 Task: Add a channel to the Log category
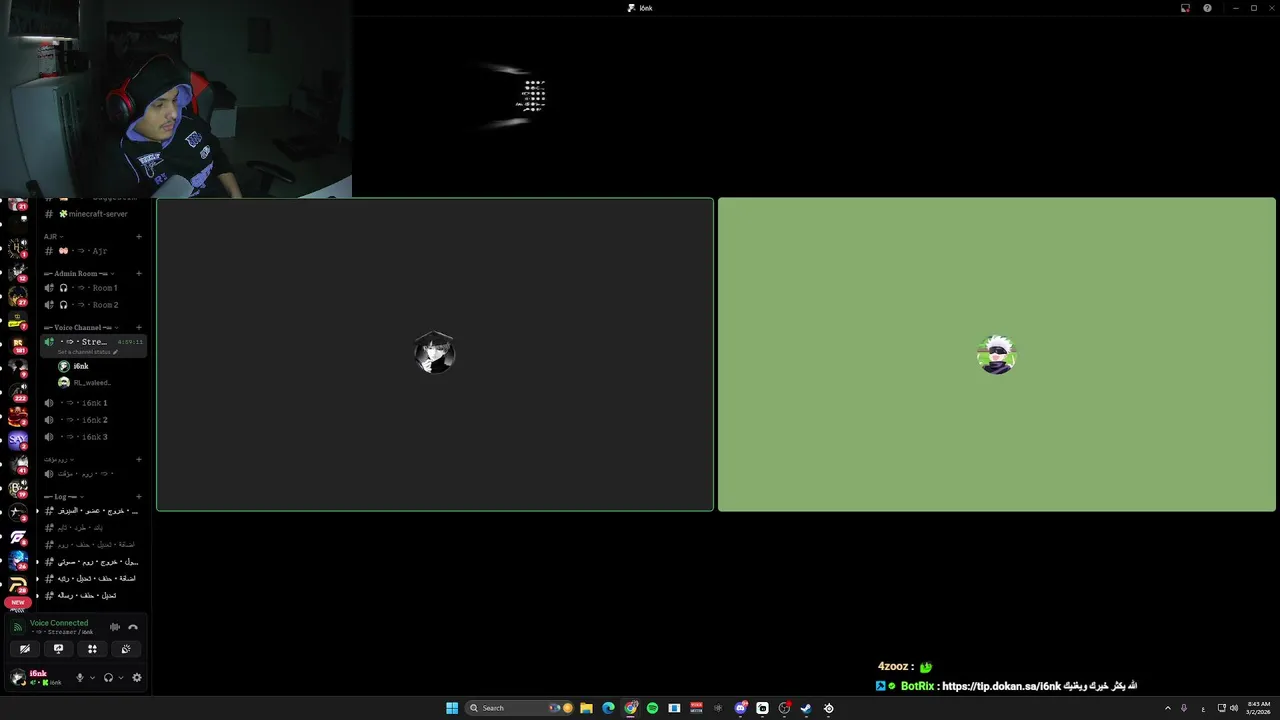point(139,497)
